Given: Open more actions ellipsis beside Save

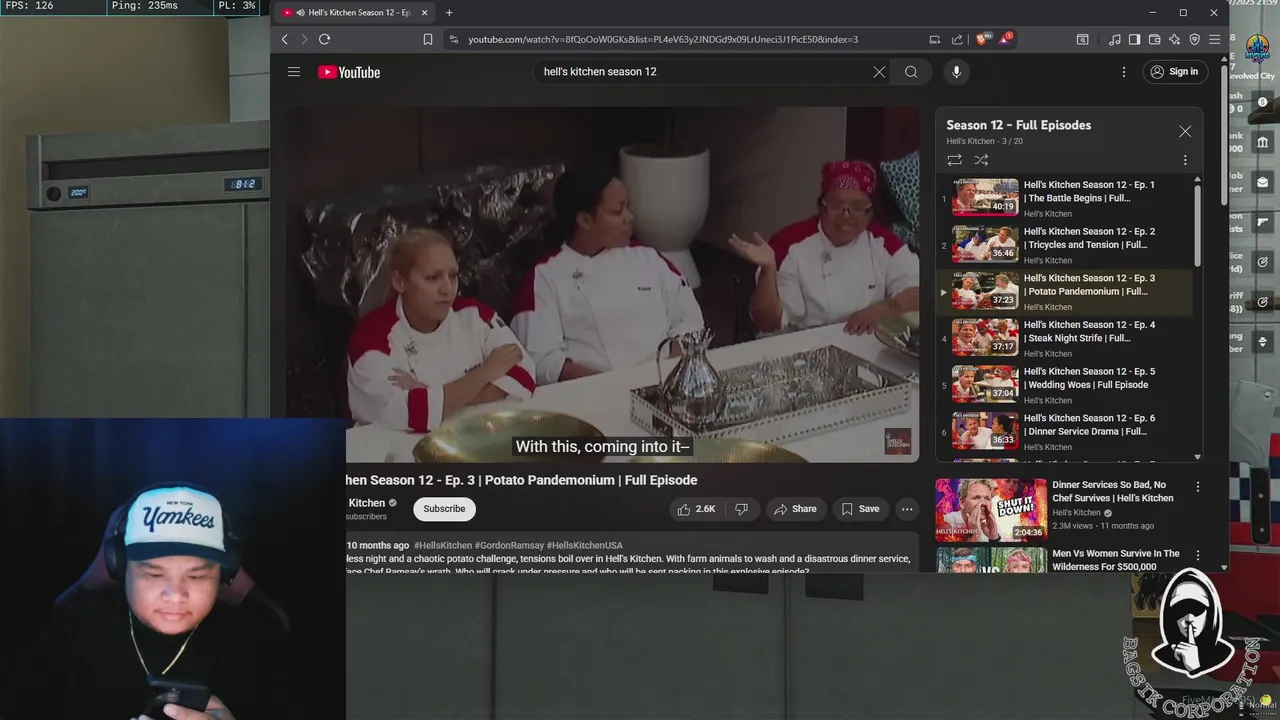Looking at the screenshot, I should point(907,509).
